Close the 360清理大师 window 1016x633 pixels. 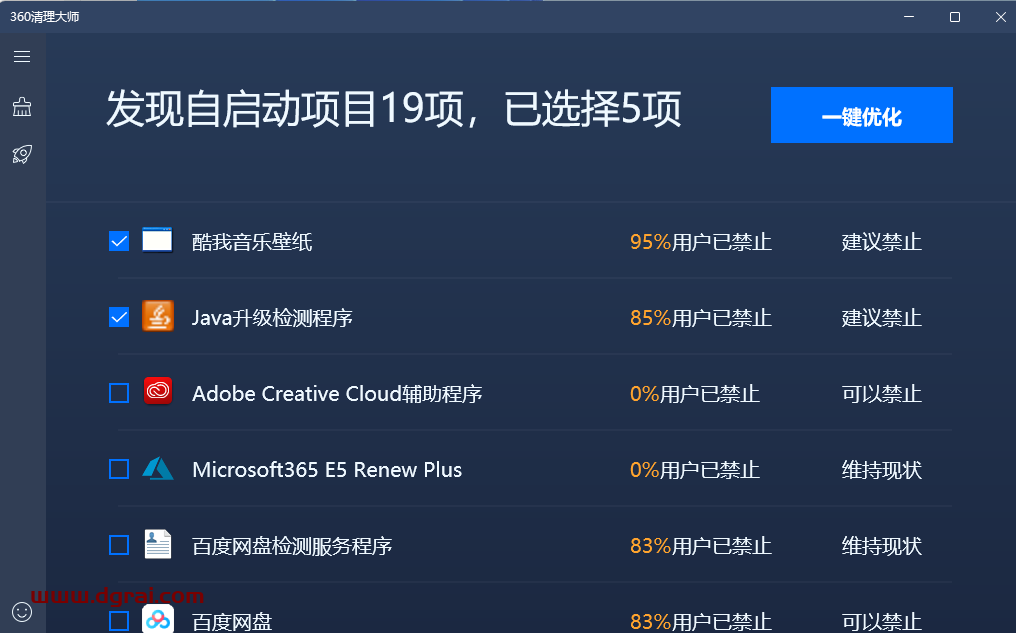[1000, 17]
